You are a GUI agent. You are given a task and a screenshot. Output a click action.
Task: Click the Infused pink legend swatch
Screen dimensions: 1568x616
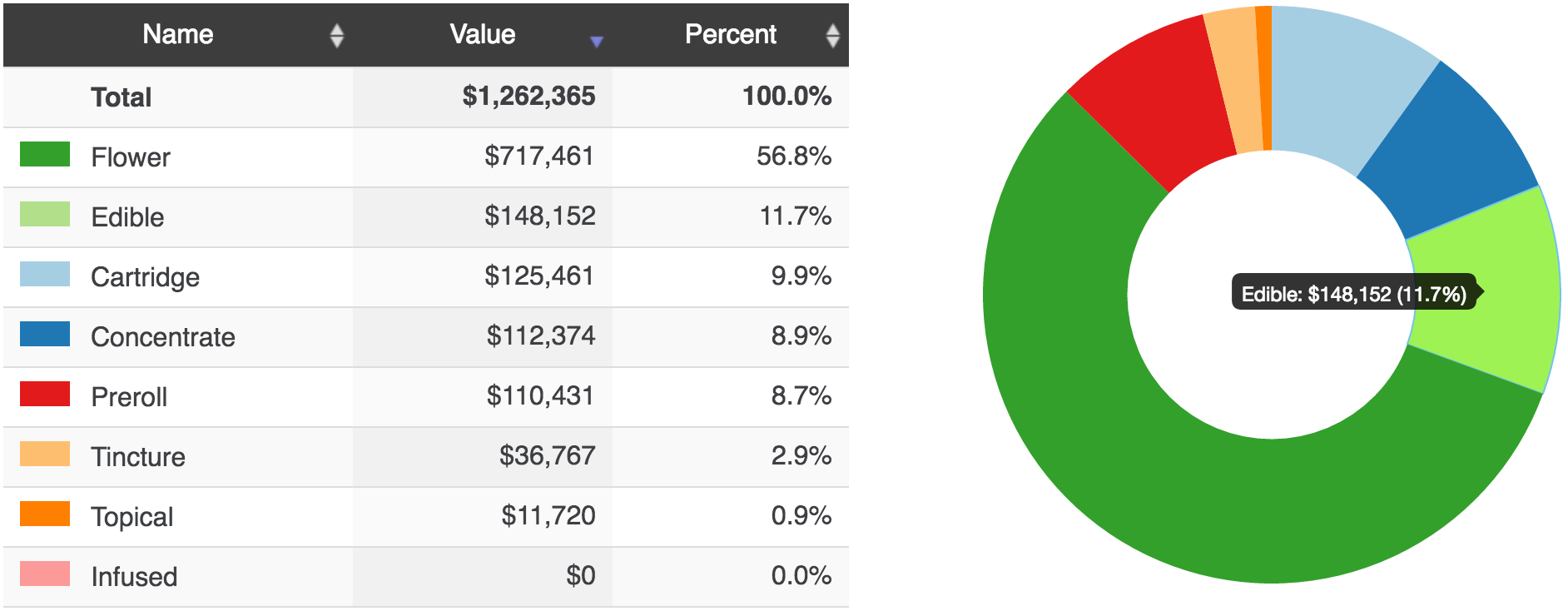coord(45,574)
